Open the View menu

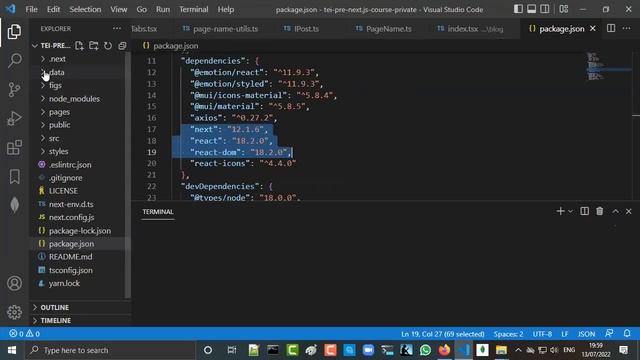(x=119, y=9)
